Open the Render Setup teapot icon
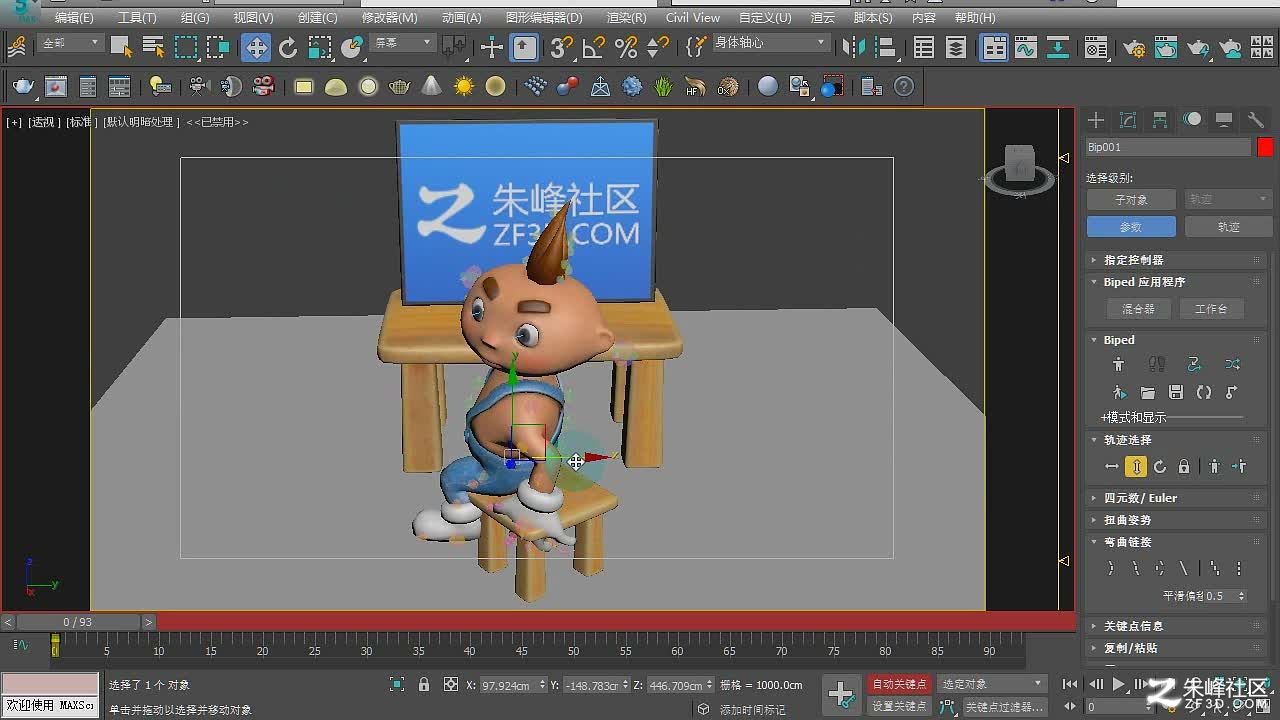The height and width of the screenshot is (720, 1280). (1134, 47)
